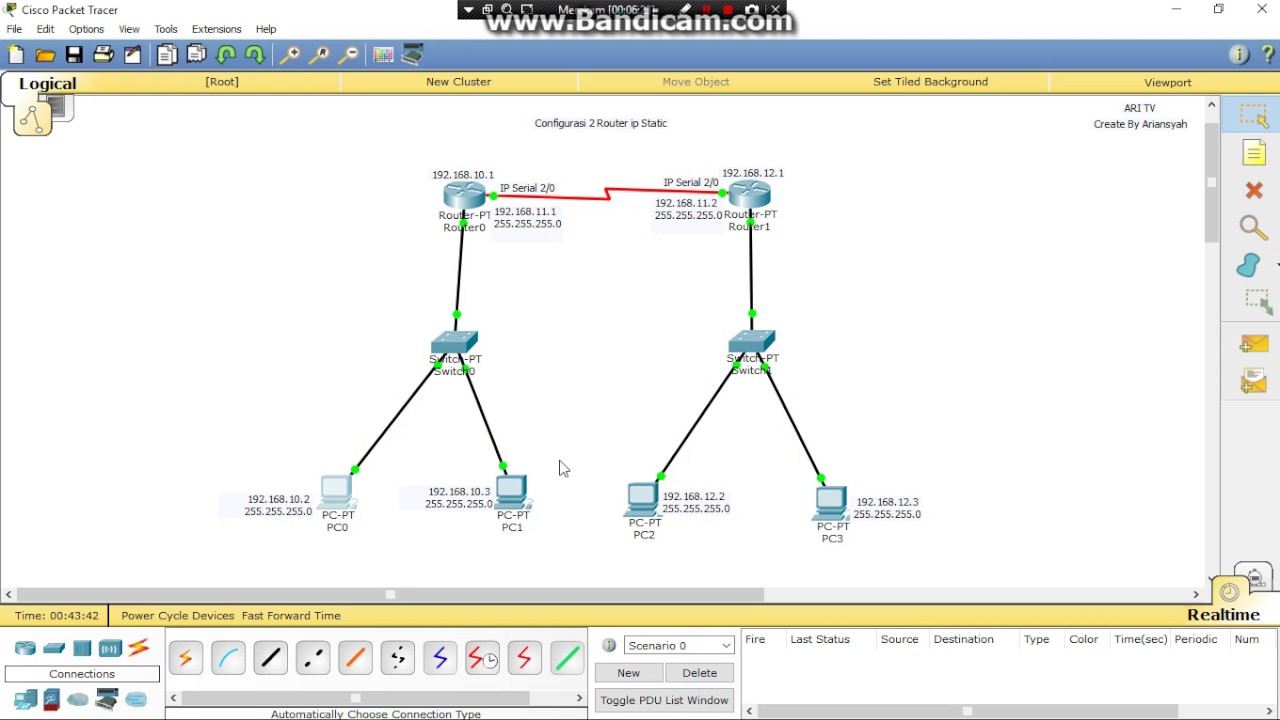
Task: Click the Delete scenario button
Action: click(699, 673)
